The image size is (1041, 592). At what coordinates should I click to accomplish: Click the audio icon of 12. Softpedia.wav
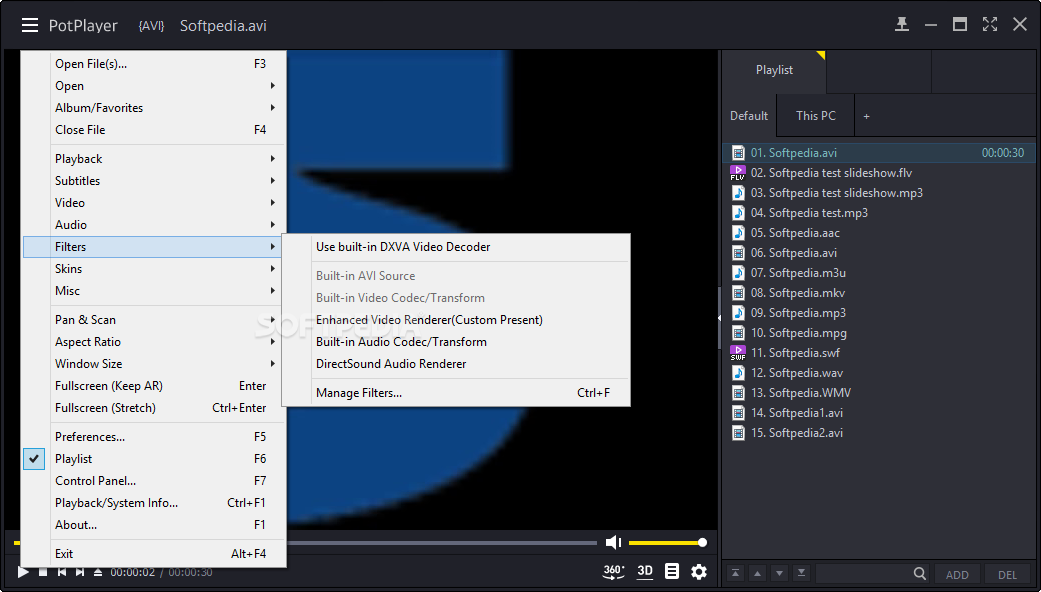click(x=738, y=373)
